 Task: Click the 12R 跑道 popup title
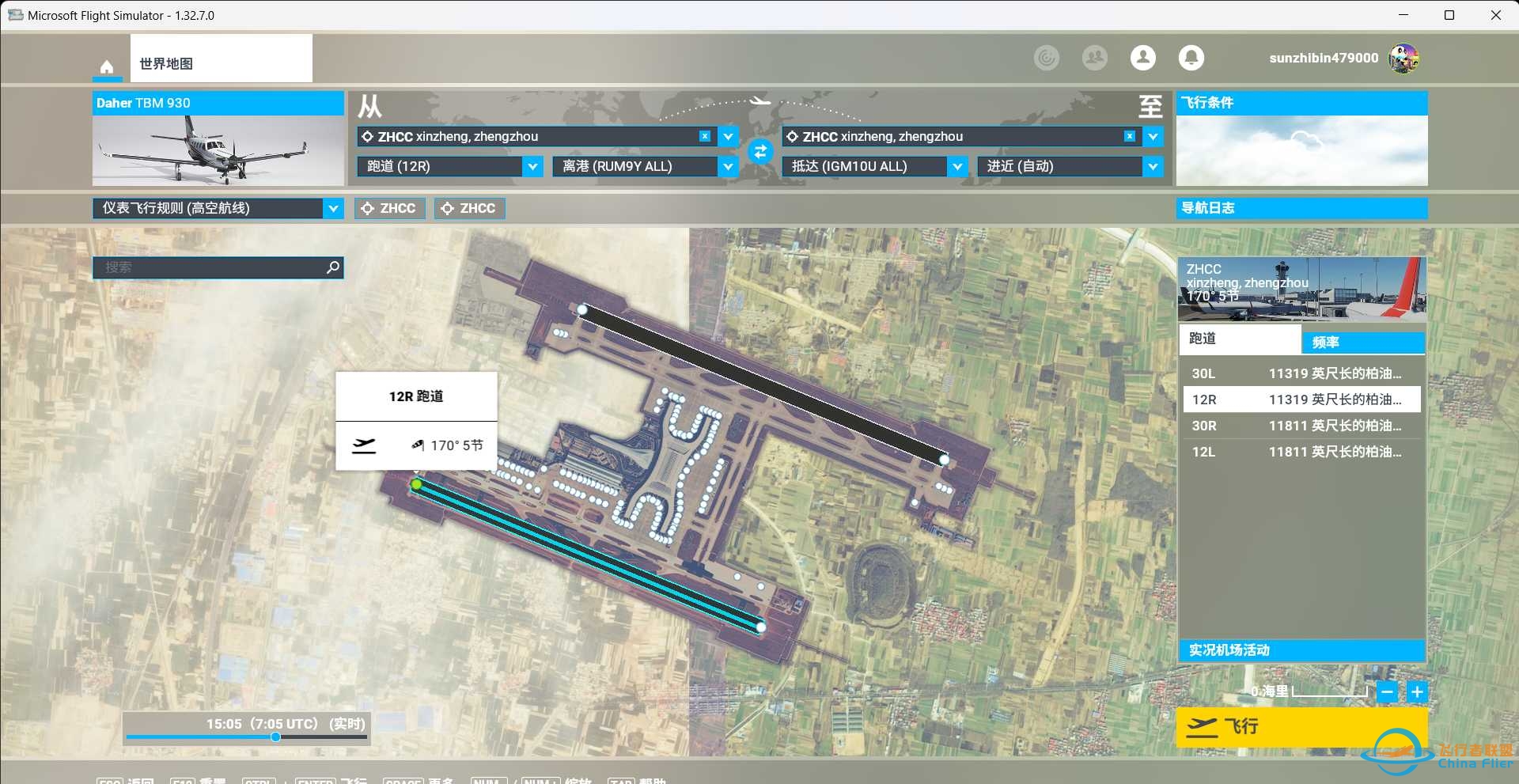click(416, 396)
